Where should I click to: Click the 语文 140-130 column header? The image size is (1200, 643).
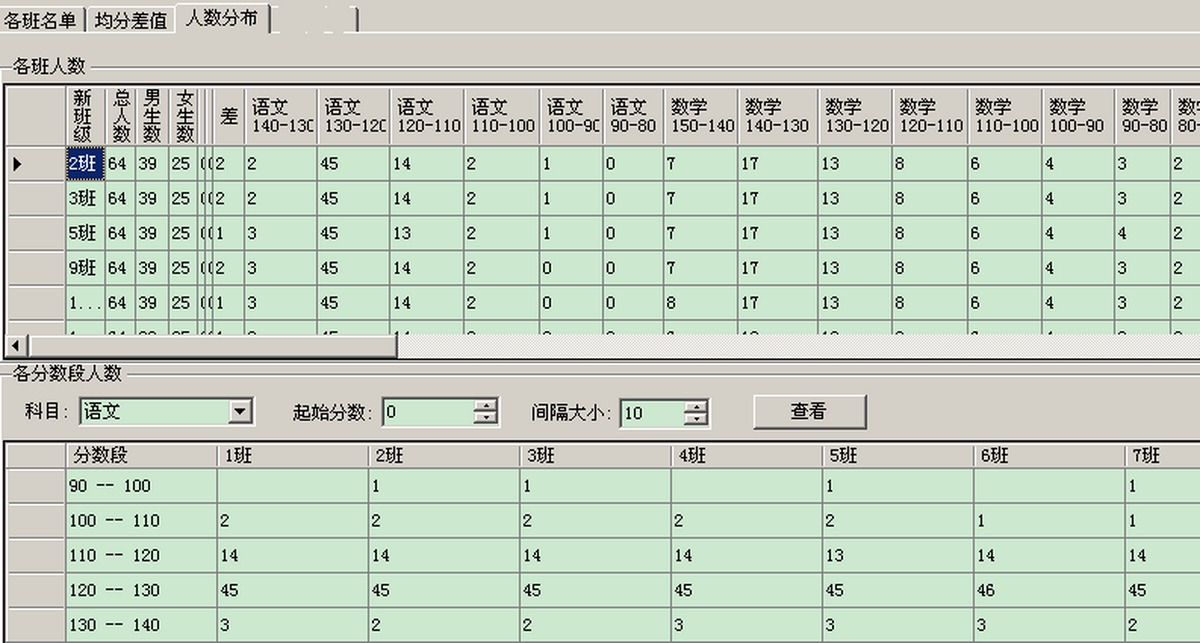tap(281, 116)
